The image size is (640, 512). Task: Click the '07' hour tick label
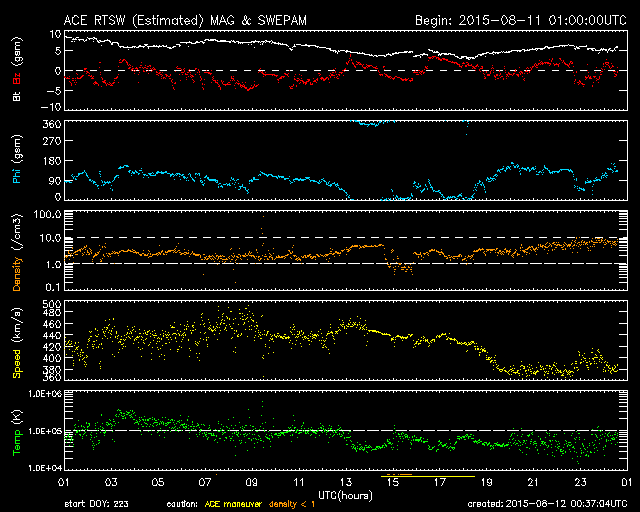coord(204,483)
